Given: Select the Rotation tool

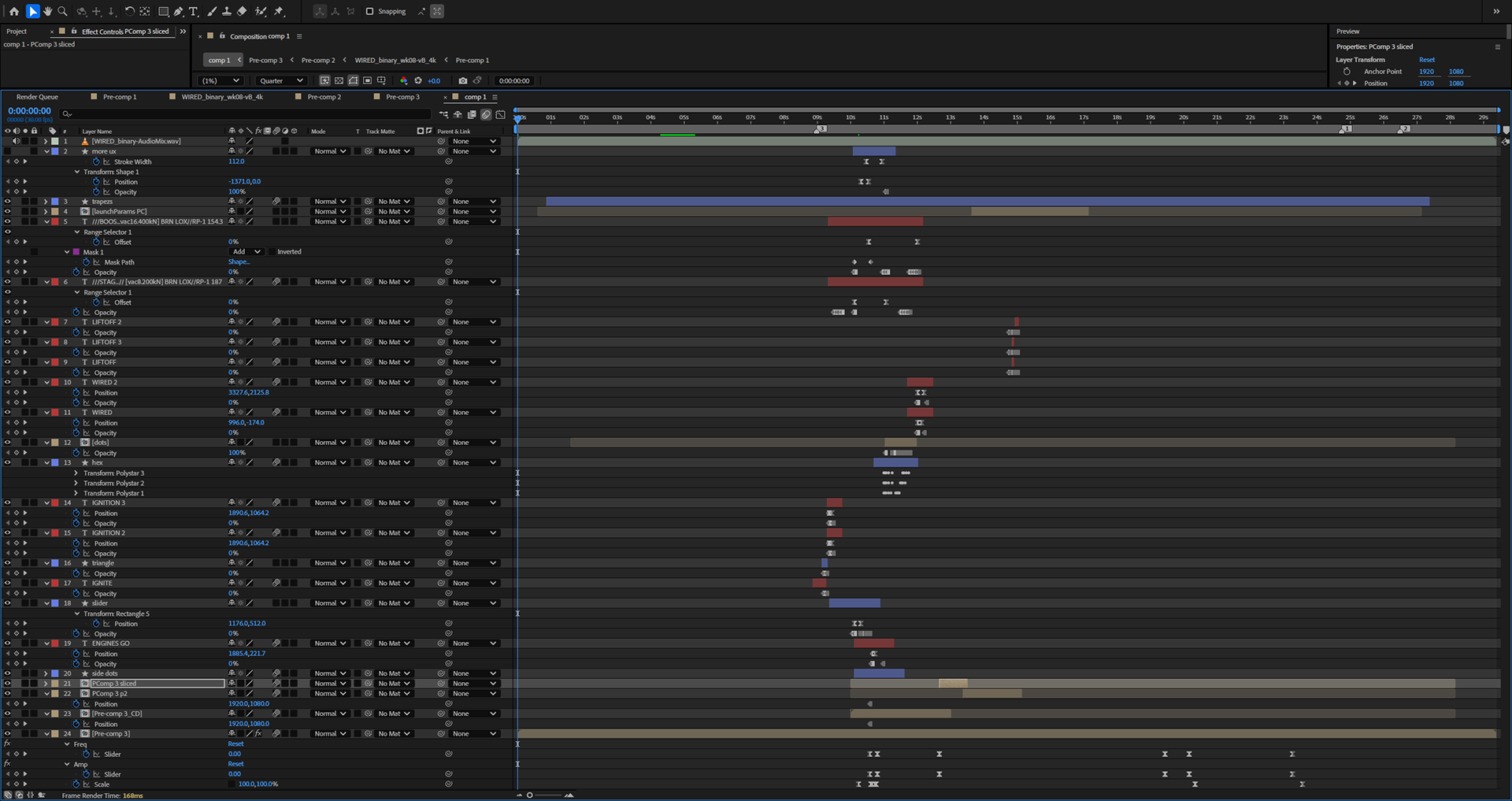Looking at the screenshot, I should tap(130, 11).
